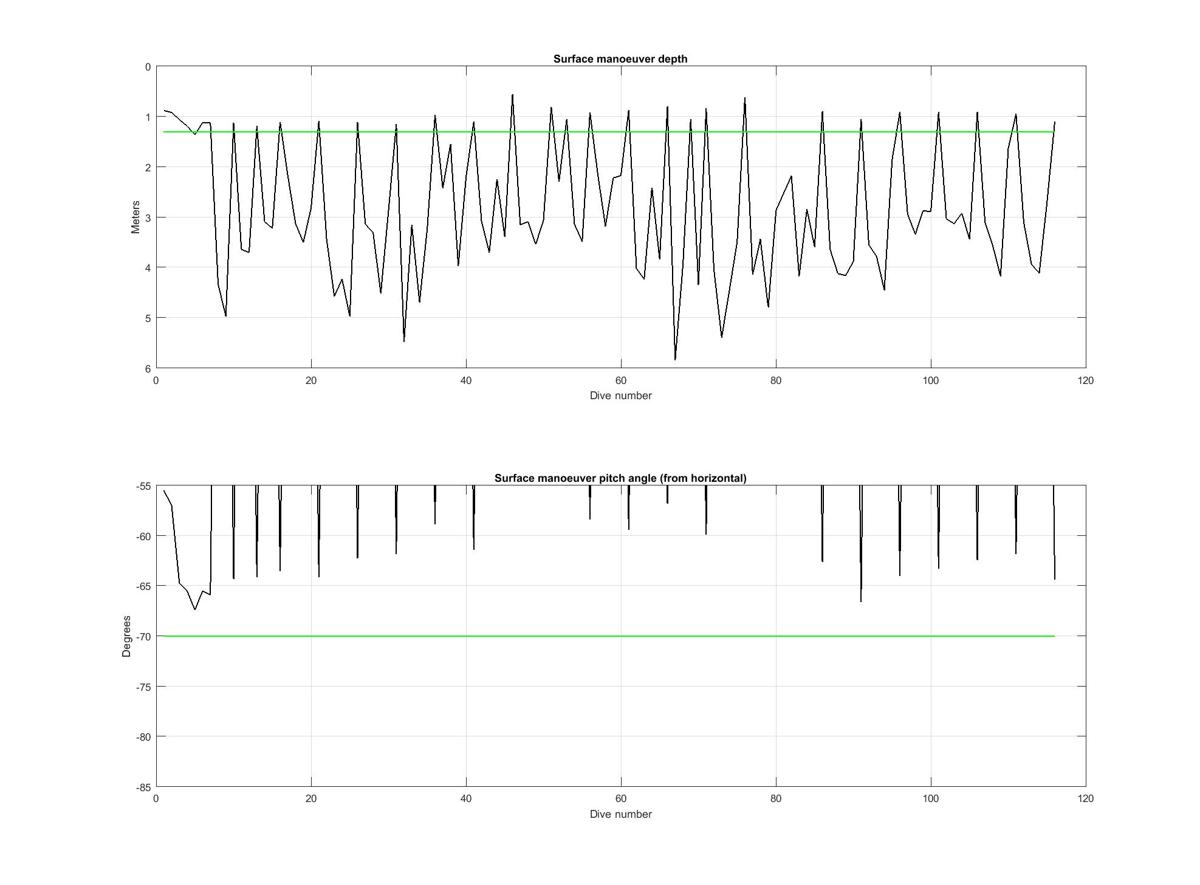
Task: Click the 'Surface manoeuver depth' plot title
Action: [x=620, y=59]
